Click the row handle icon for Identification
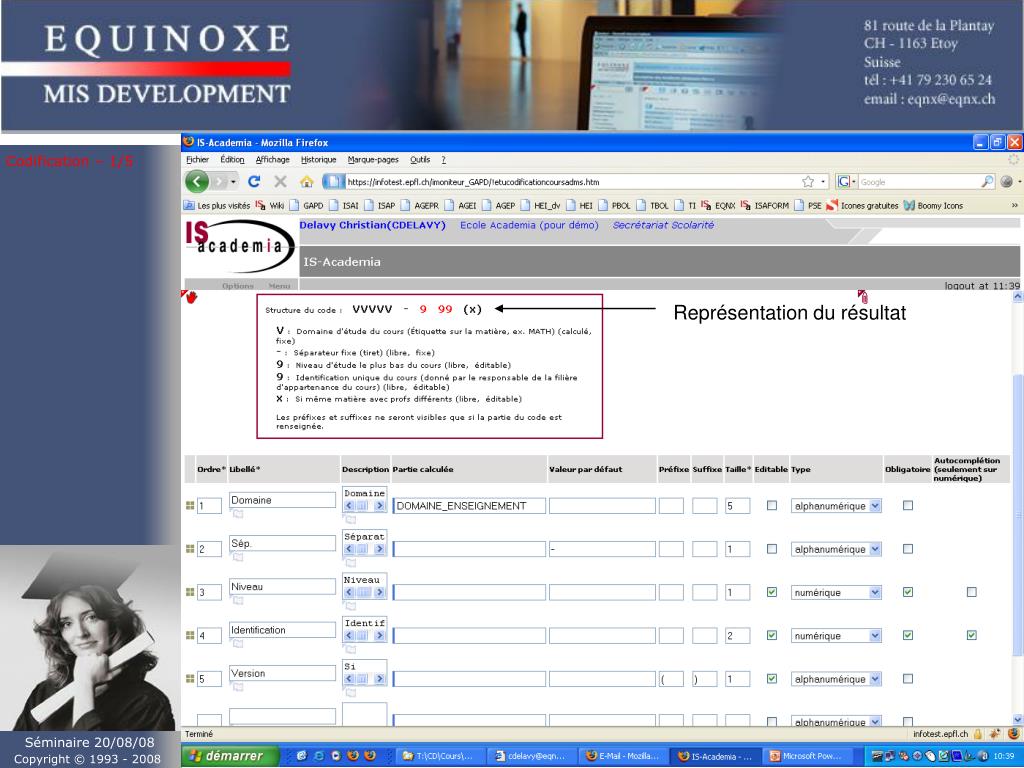This screenshot has width=1024, height=768. [190, 635]
